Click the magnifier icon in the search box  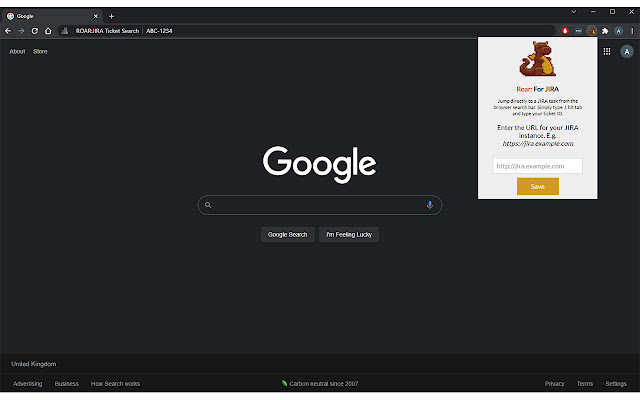click(208, 205)
